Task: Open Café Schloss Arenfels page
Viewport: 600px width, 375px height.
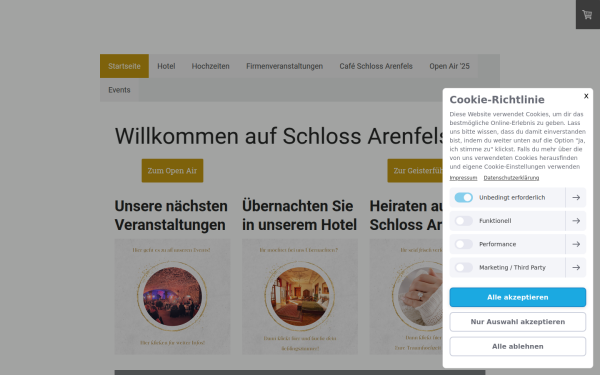Action: (x=376, y=66)
